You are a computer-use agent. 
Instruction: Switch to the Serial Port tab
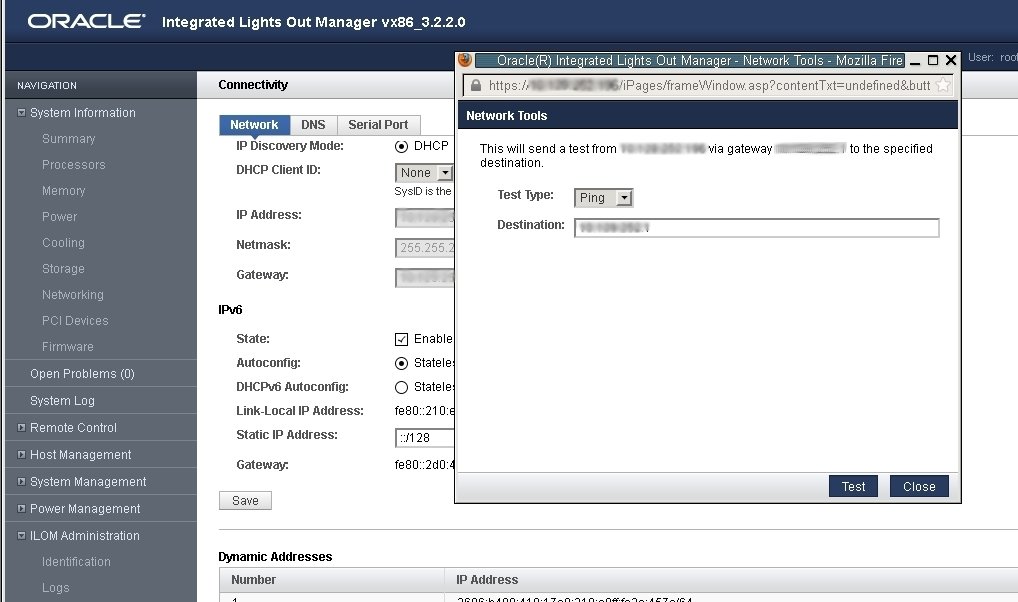[378, 124]
